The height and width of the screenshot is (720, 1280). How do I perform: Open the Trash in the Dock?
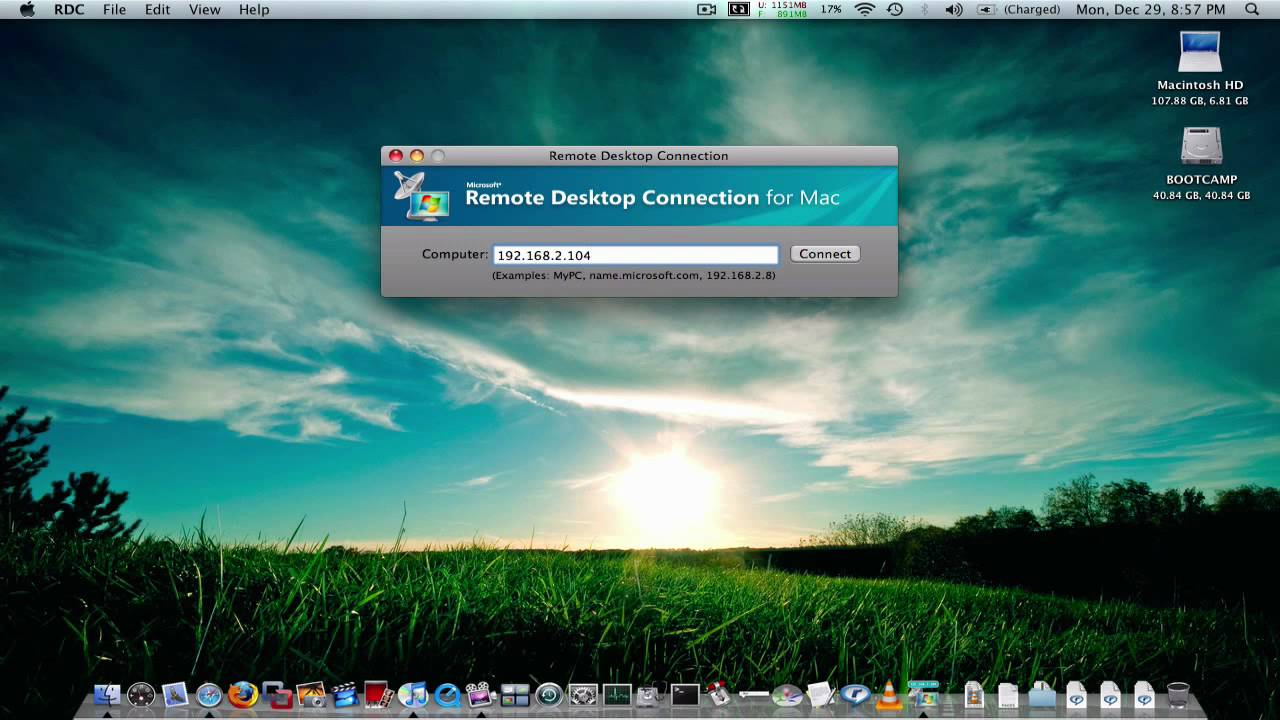click(x=1178, y=694)
